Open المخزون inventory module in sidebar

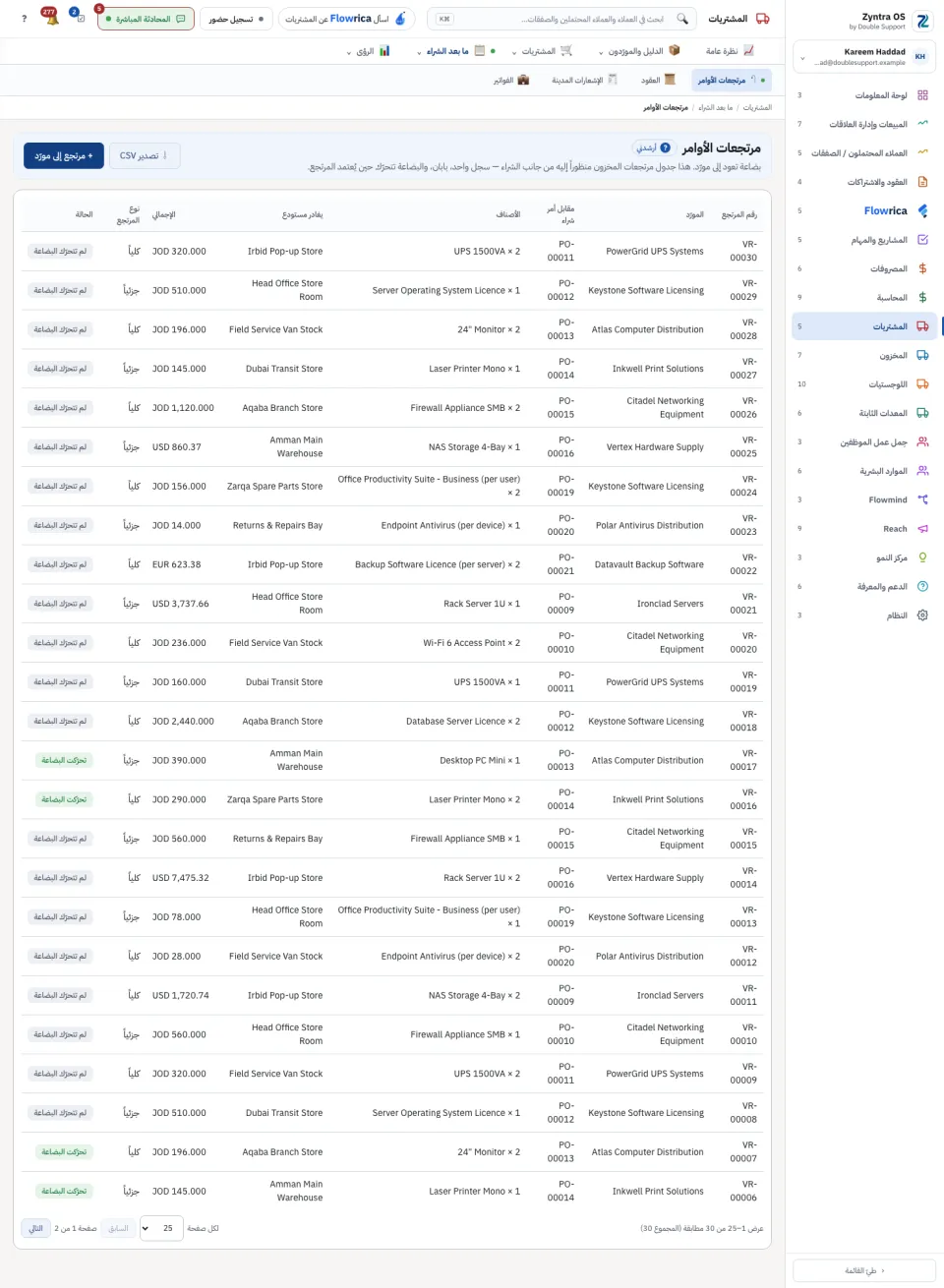pyautogui.click(x=864, y=355)
